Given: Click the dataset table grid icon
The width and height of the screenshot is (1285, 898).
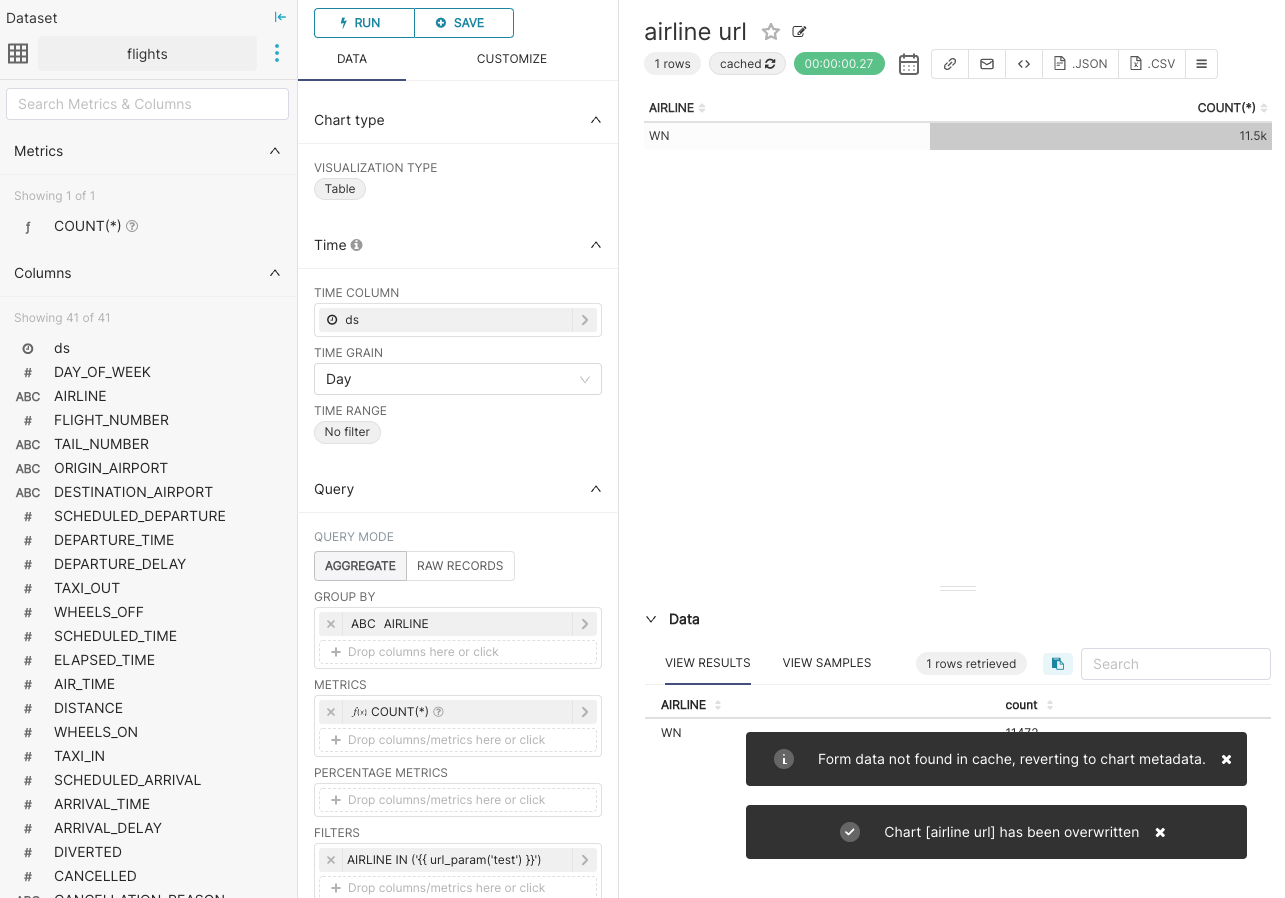Looking at the screenshot, I should pos(18,54).
